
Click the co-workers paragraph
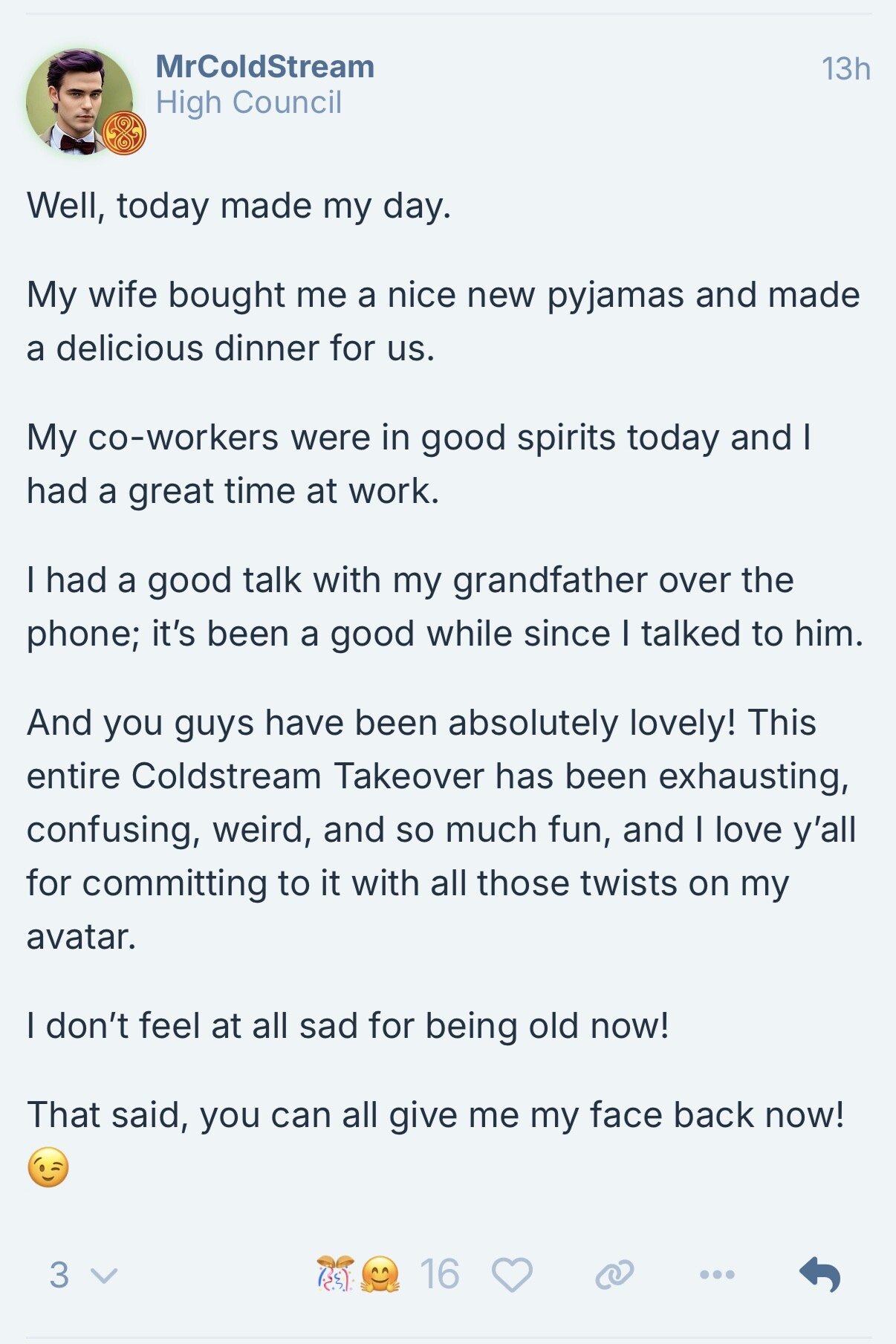pyautogui.click(x=419, y=464)
